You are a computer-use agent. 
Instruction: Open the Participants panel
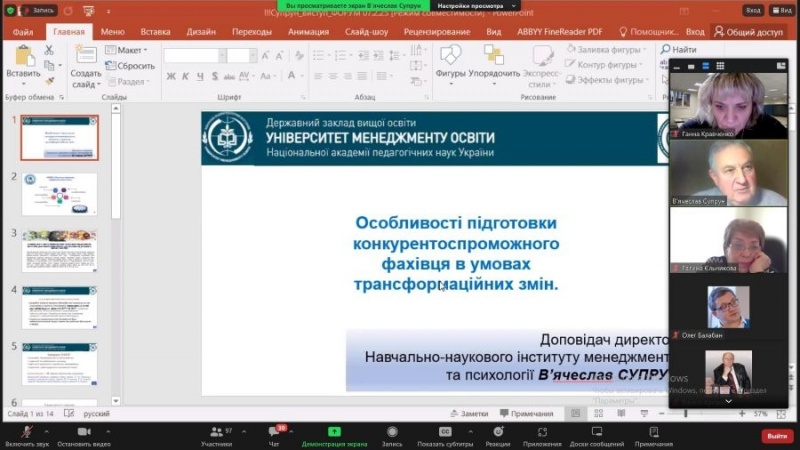click(216, 431)
